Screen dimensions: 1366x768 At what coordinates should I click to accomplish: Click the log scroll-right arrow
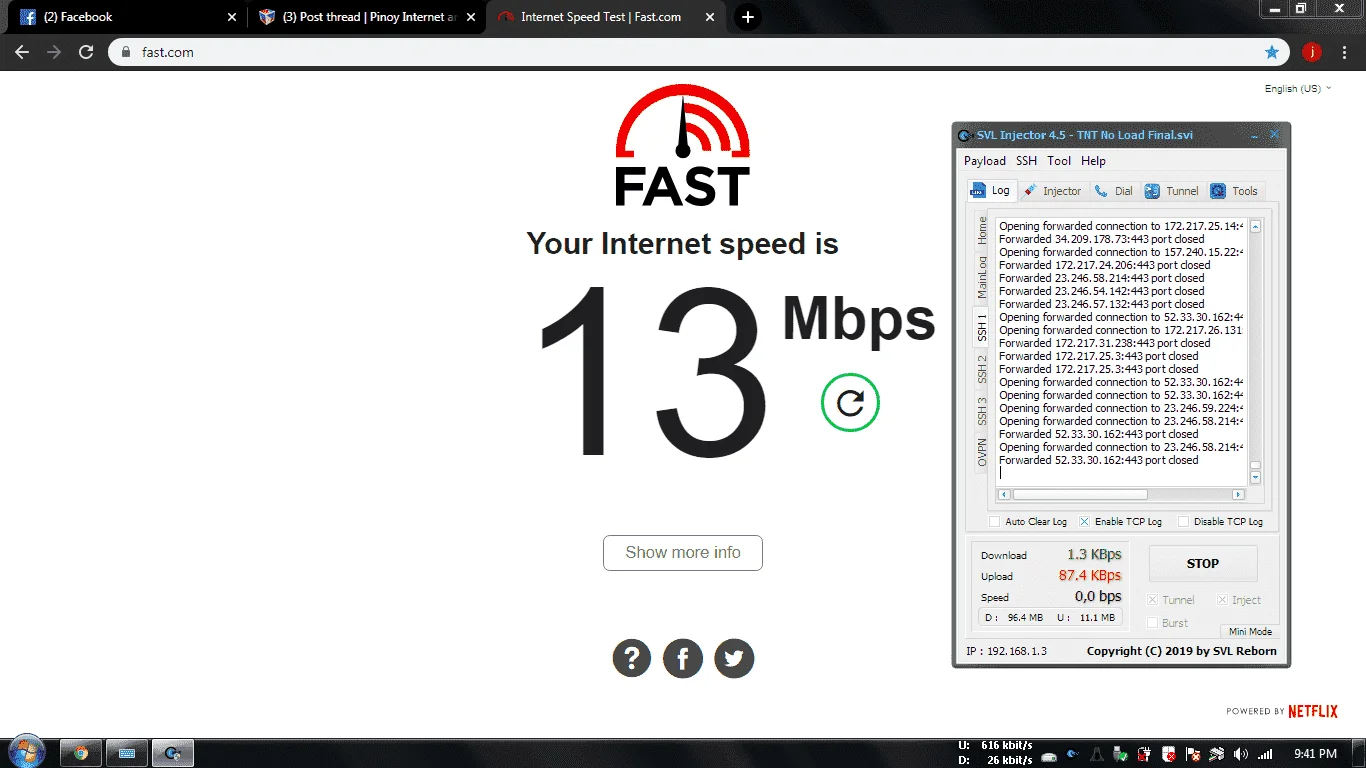tap(1238, 494)
